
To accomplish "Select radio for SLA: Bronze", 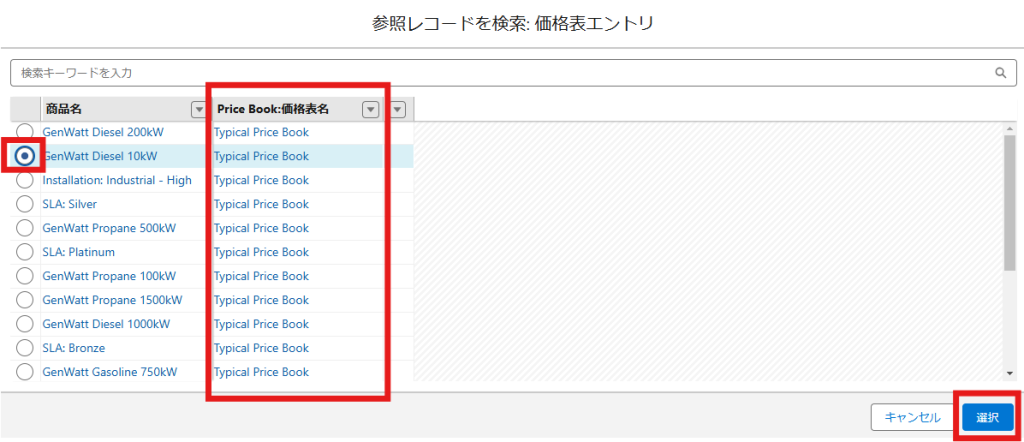I will click(x=24, y=348).
